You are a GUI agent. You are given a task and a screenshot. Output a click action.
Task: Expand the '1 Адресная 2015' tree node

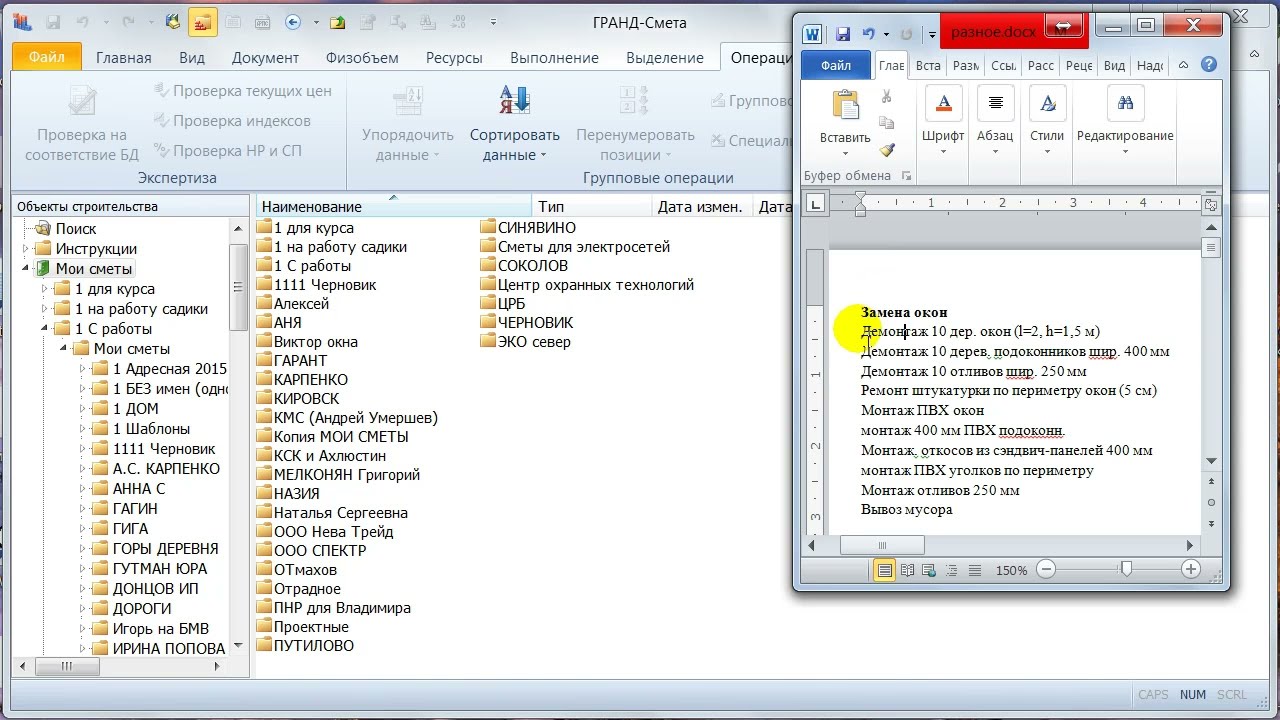point(83,369)
